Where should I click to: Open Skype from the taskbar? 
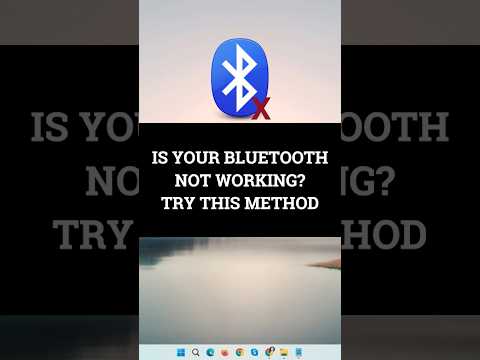point(254,352)
